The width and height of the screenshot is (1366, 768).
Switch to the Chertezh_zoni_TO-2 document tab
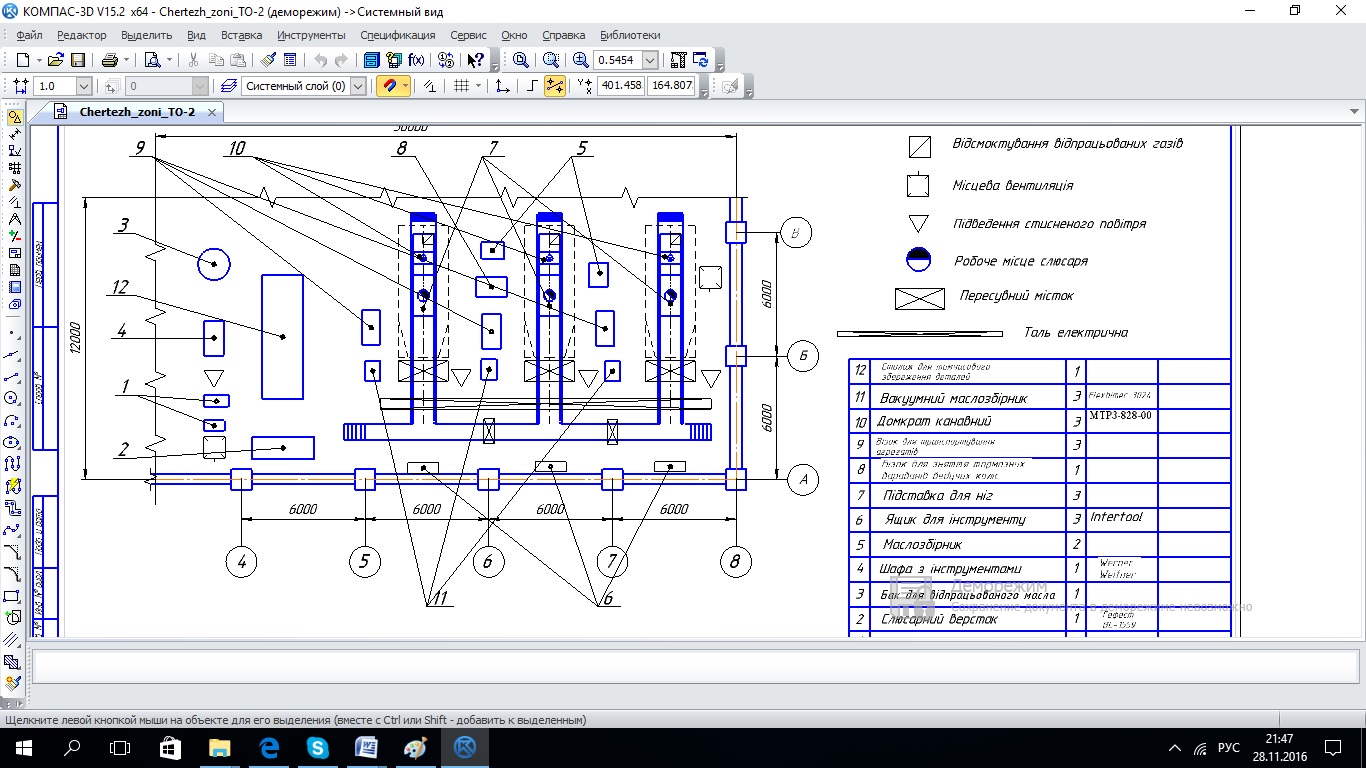pos(138,112)
